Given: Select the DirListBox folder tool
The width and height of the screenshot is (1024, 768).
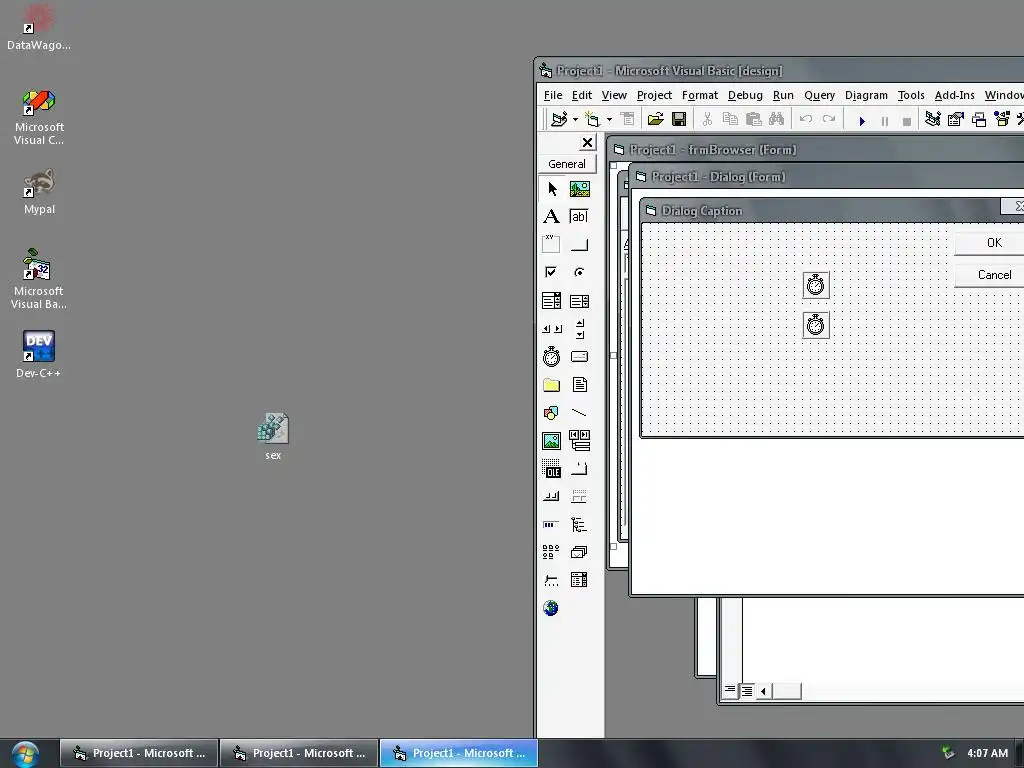Looking at the screenshot, I should coord(552,385).
